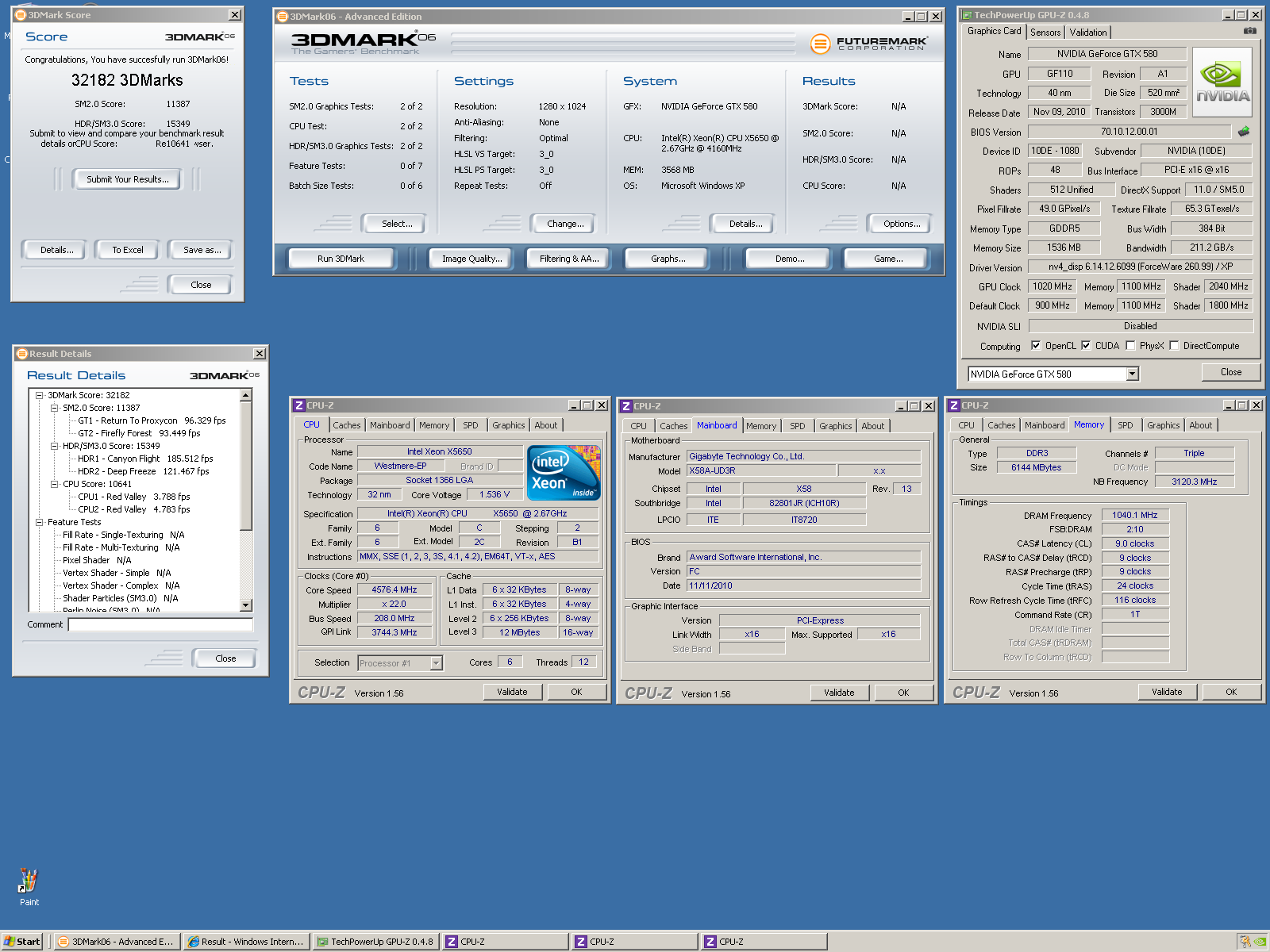Toggle the CUDA checkbox in GPU-Z
The width and height of the screenshot is (1270, 952).
click(x=1086, y=345)
